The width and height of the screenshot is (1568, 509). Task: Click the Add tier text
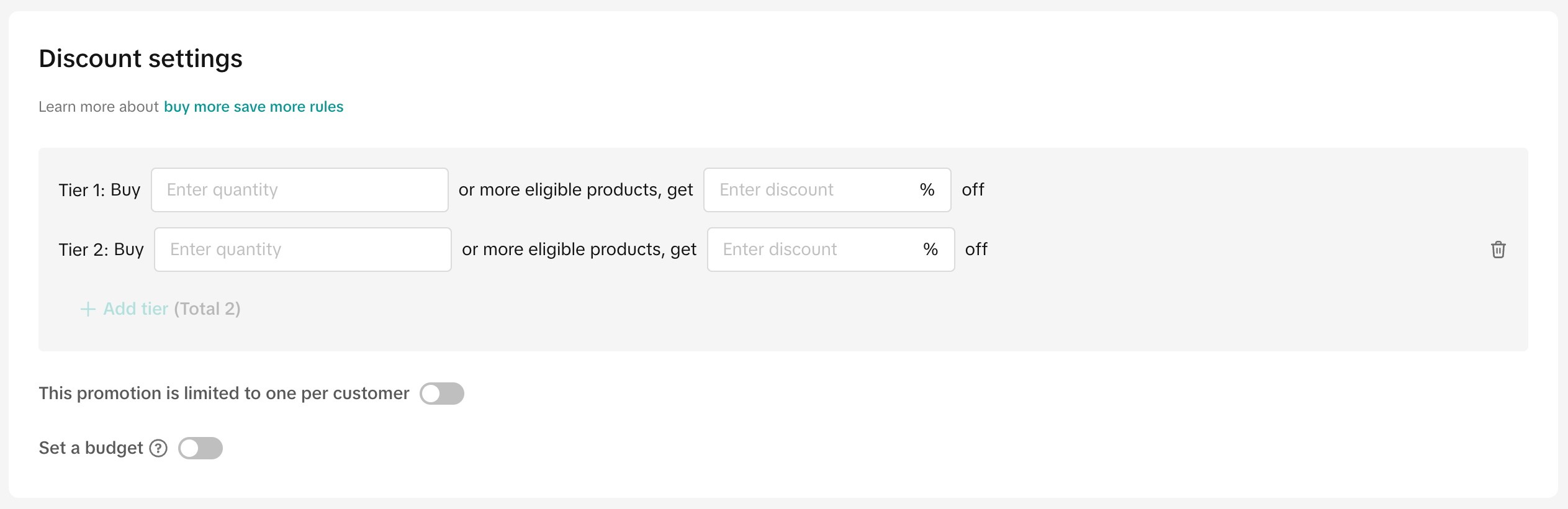click(x=135, y=309)
